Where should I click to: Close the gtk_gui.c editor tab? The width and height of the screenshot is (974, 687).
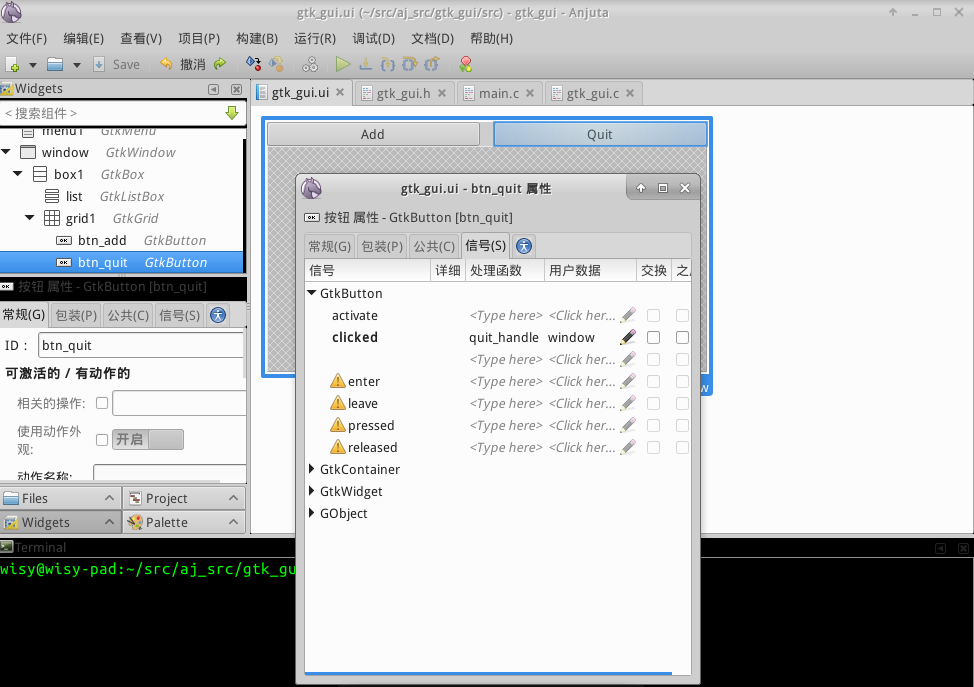tap(630, 93)
